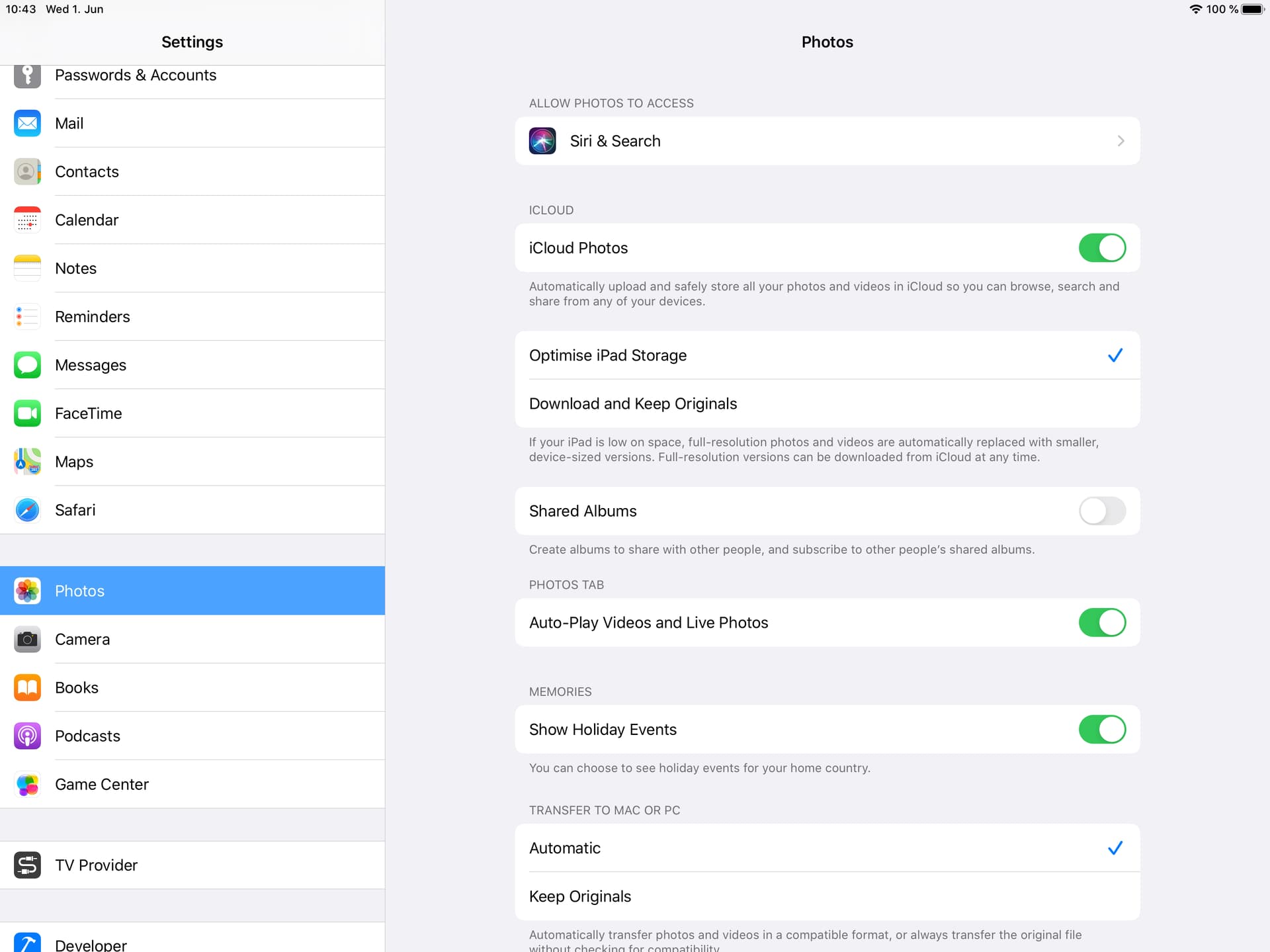This screenshot has height=952, width=1270.
Task: Tap the Podcasts purple icon
Action: click(27, 736)
